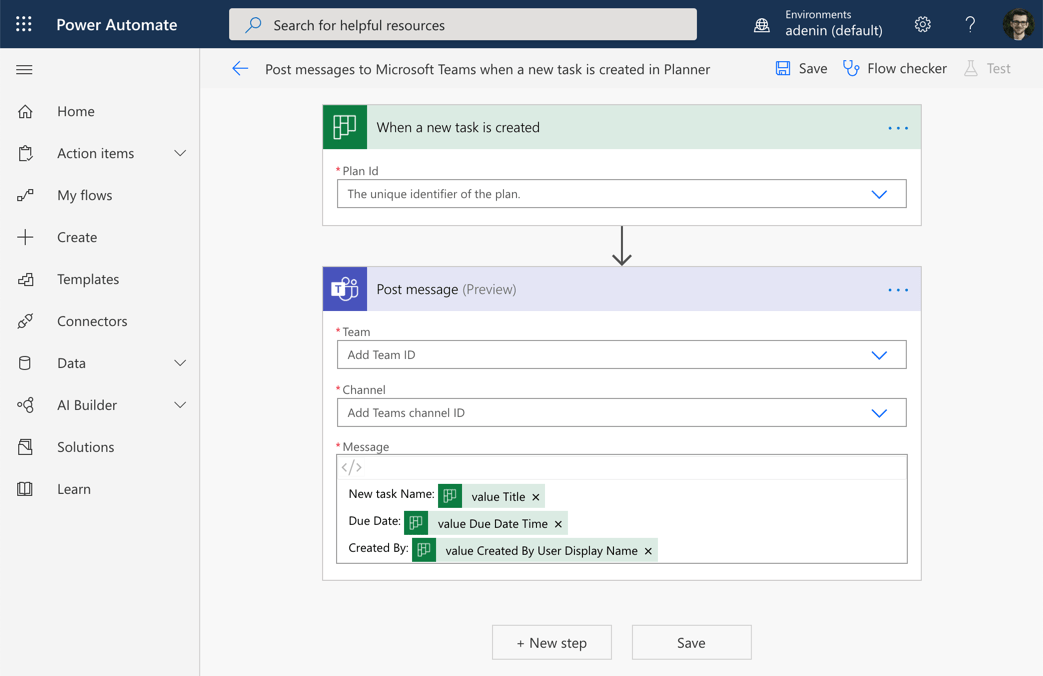The width and height of the screenshot is (1043, 676).
Task: Click the Test button
Action: [x=987, y=69]
